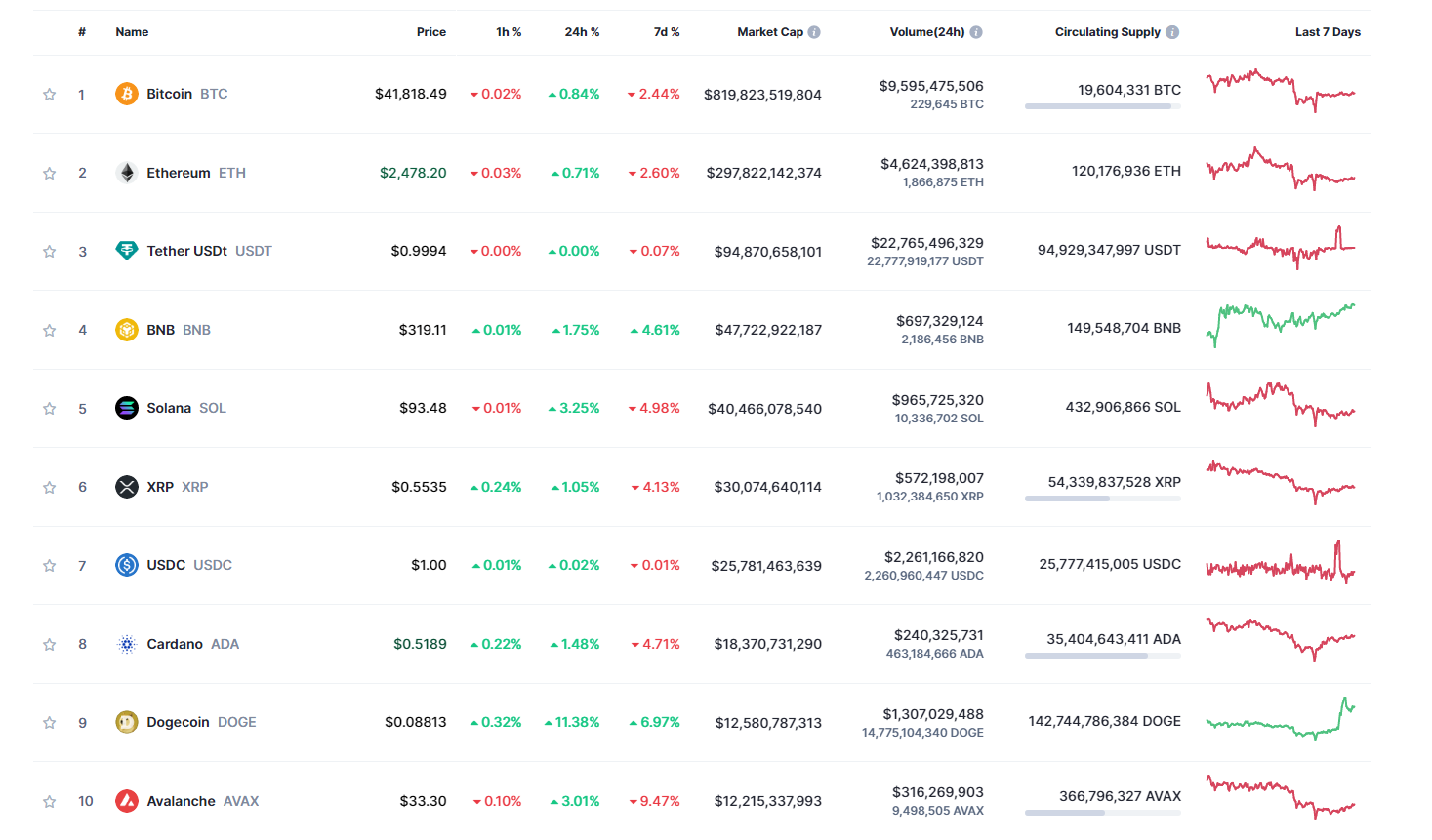1432x840 pixels.
Task: Open Dogecoin's last 7 days sparkline chart
Action: pos(1280,720)
